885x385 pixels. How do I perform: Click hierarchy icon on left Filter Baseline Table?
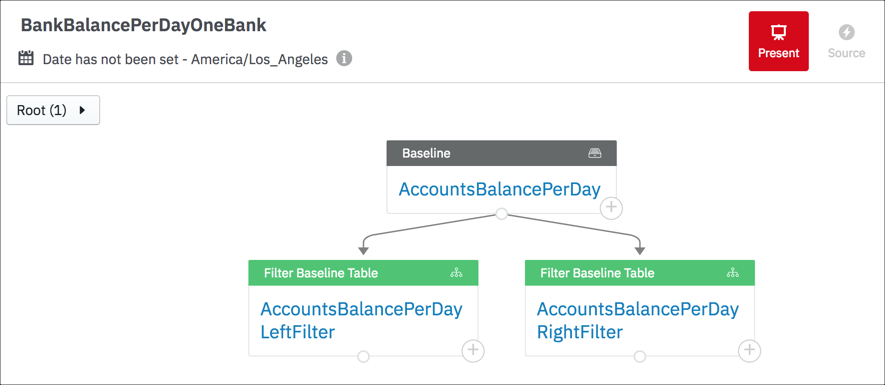pyautogui.click(x=456, y=273)
